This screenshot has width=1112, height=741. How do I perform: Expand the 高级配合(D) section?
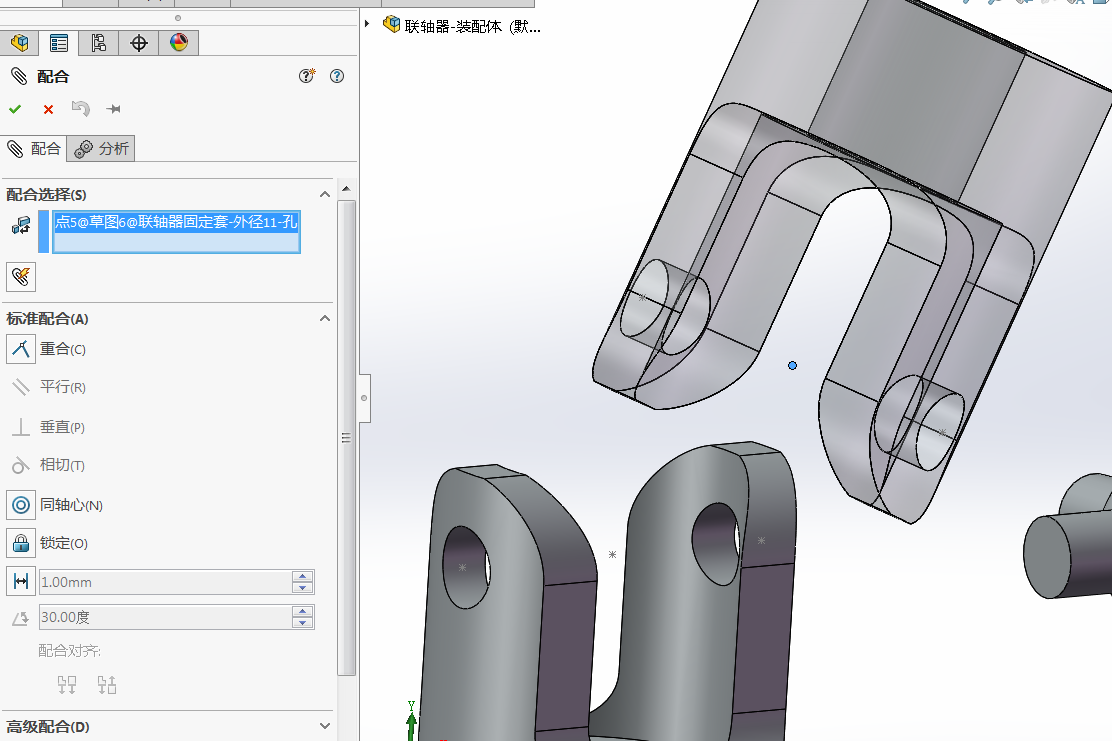tap(325, 726)
